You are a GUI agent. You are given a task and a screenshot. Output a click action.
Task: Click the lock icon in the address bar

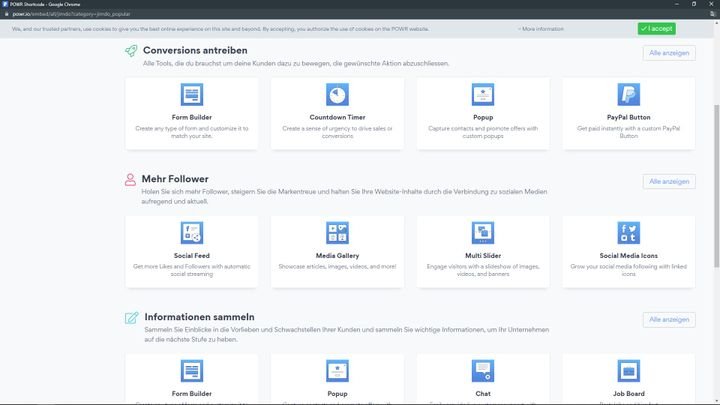[6, 14]
